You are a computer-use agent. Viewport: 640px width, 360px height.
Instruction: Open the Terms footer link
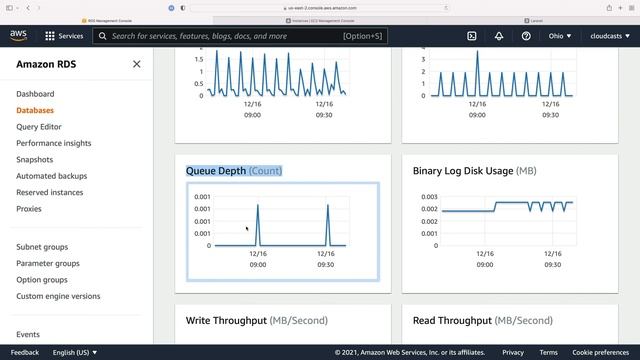[548, 352]
